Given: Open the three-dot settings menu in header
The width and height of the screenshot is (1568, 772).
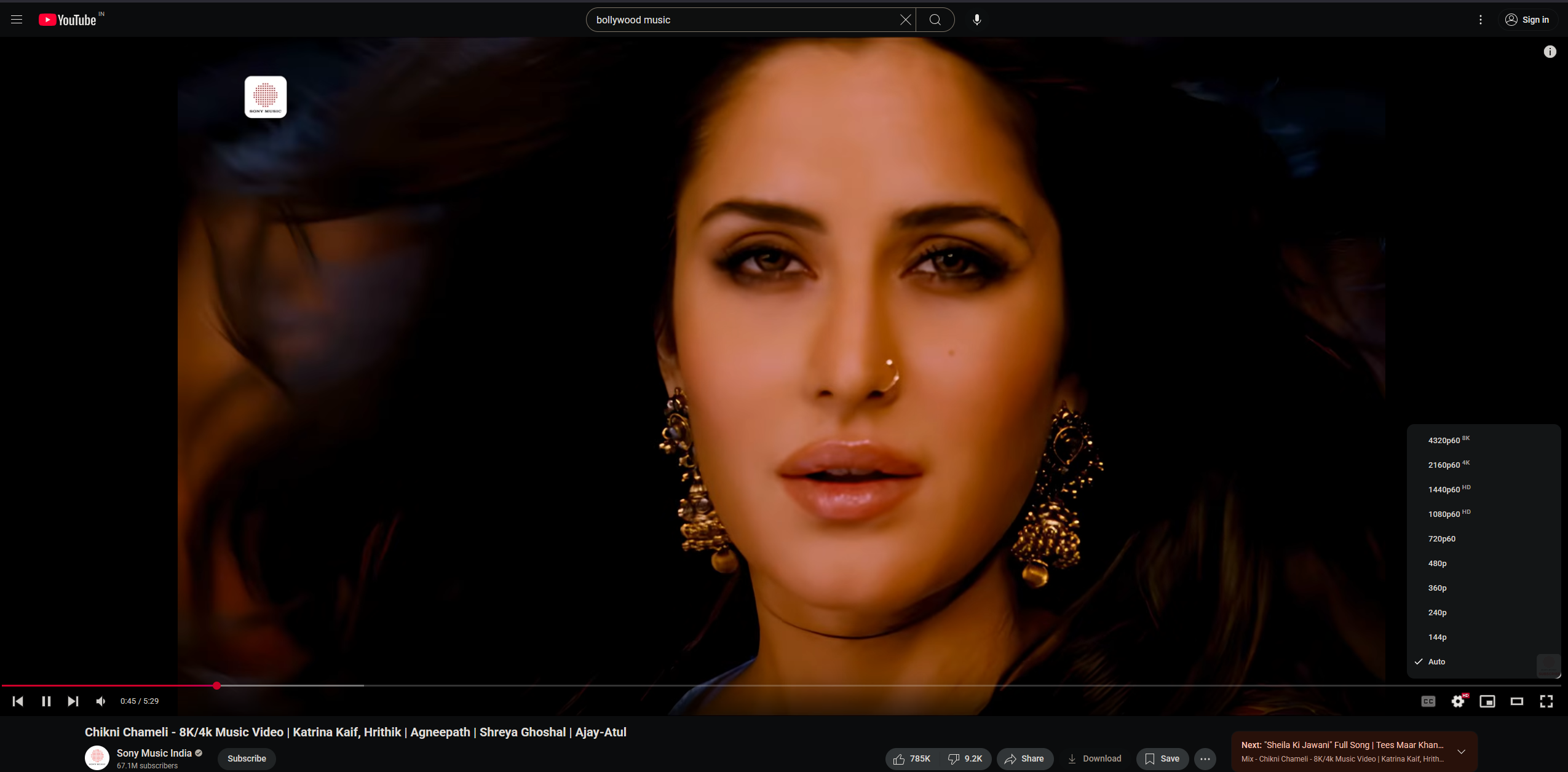Looking at the screenshot, I should tap(1480, 20).
